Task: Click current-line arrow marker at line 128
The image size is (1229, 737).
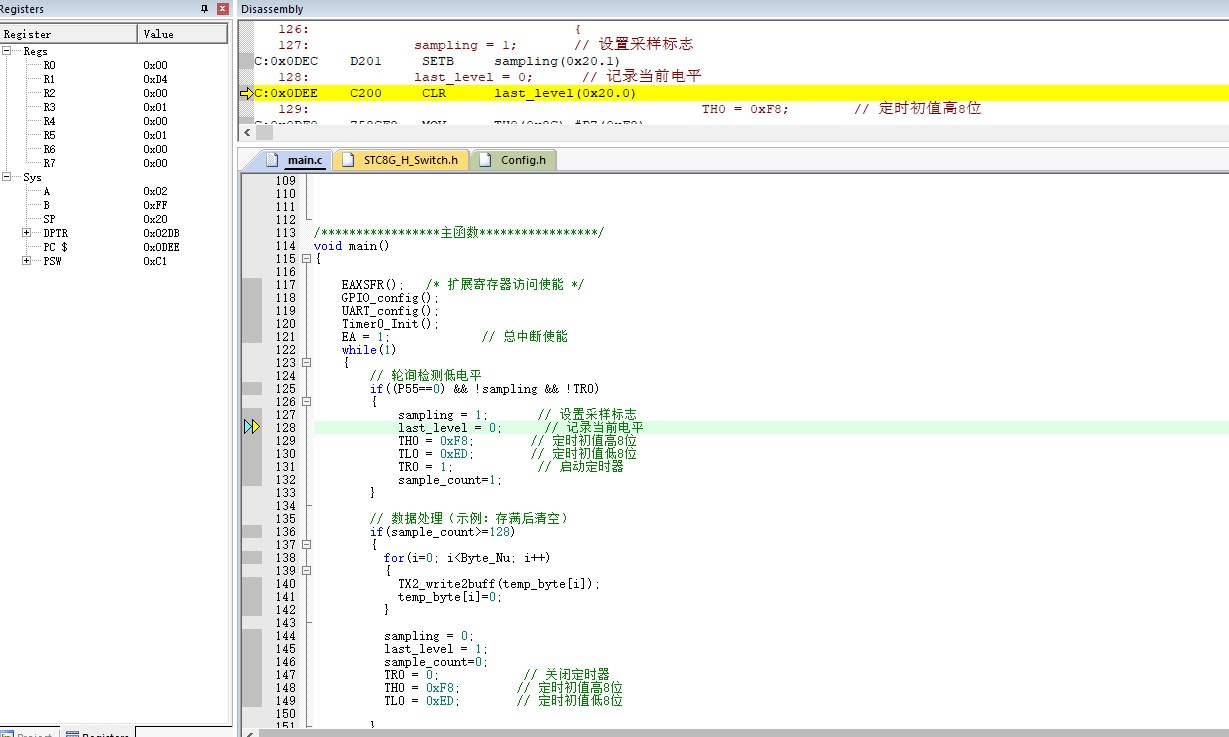Action: click(x=252, y=427)
